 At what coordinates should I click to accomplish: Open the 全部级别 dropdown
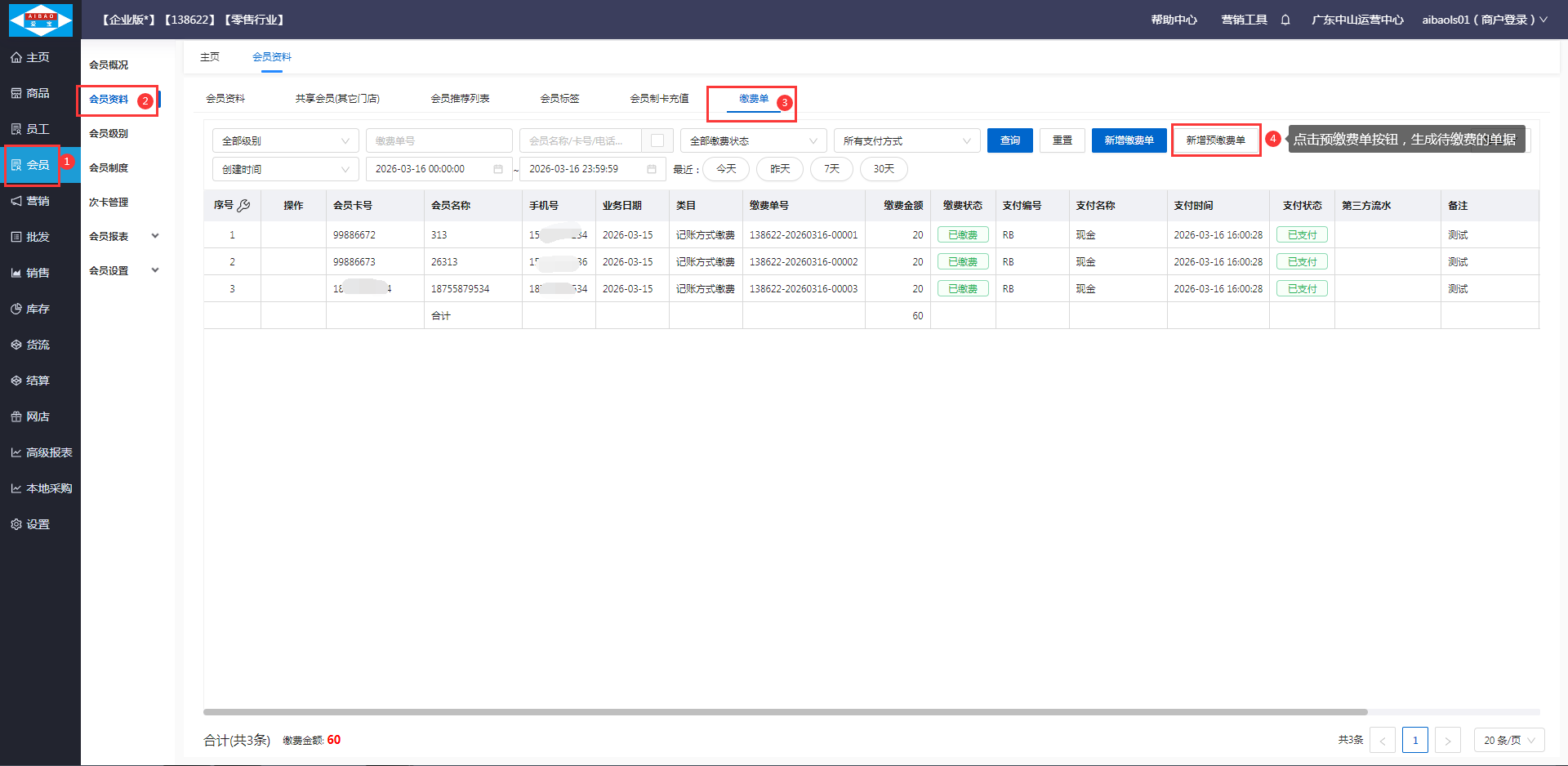click(x=285, y=140)
